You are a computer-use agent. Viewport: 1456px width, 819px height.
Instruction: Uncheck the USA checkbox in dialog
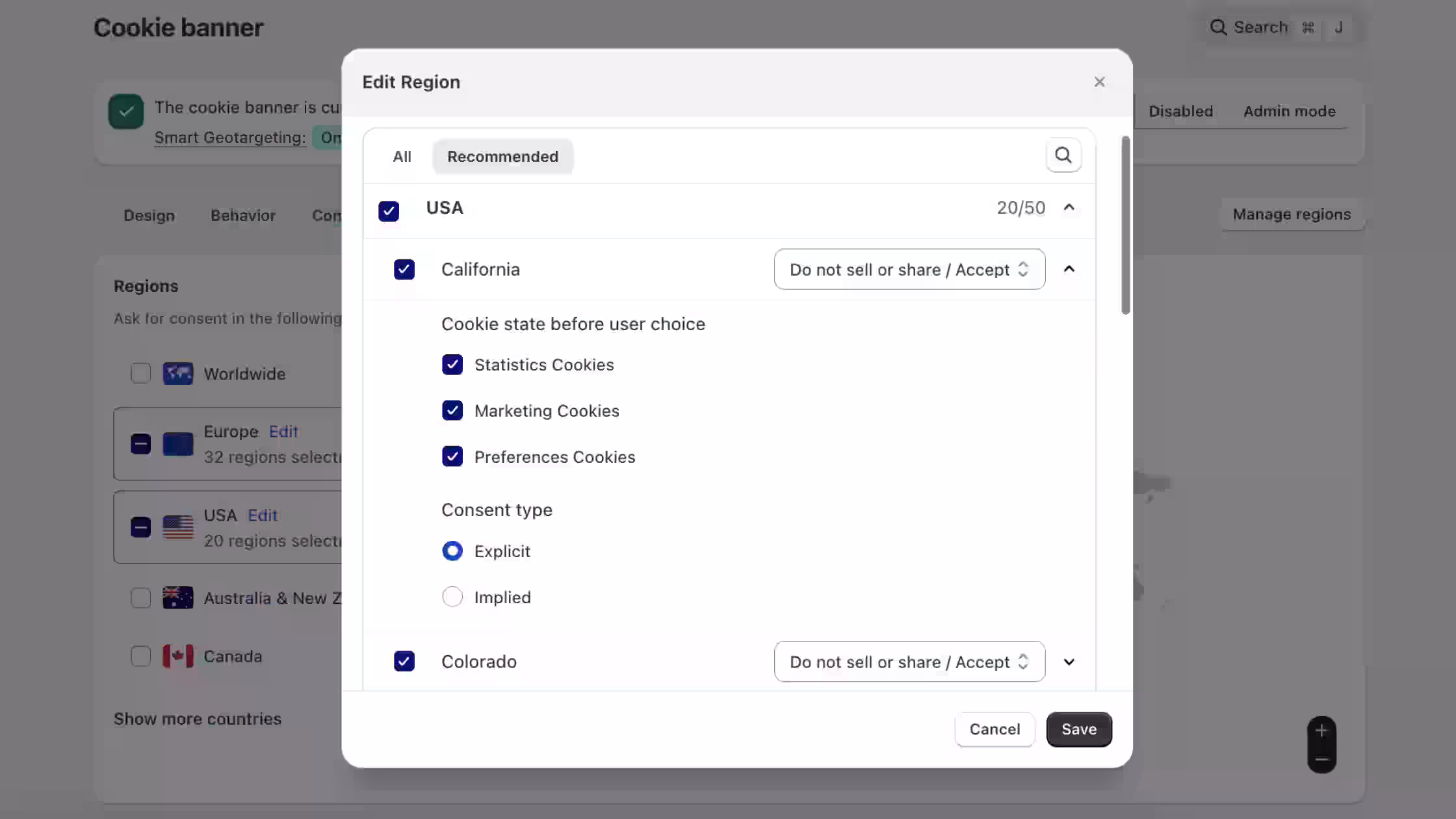(389, 211)
